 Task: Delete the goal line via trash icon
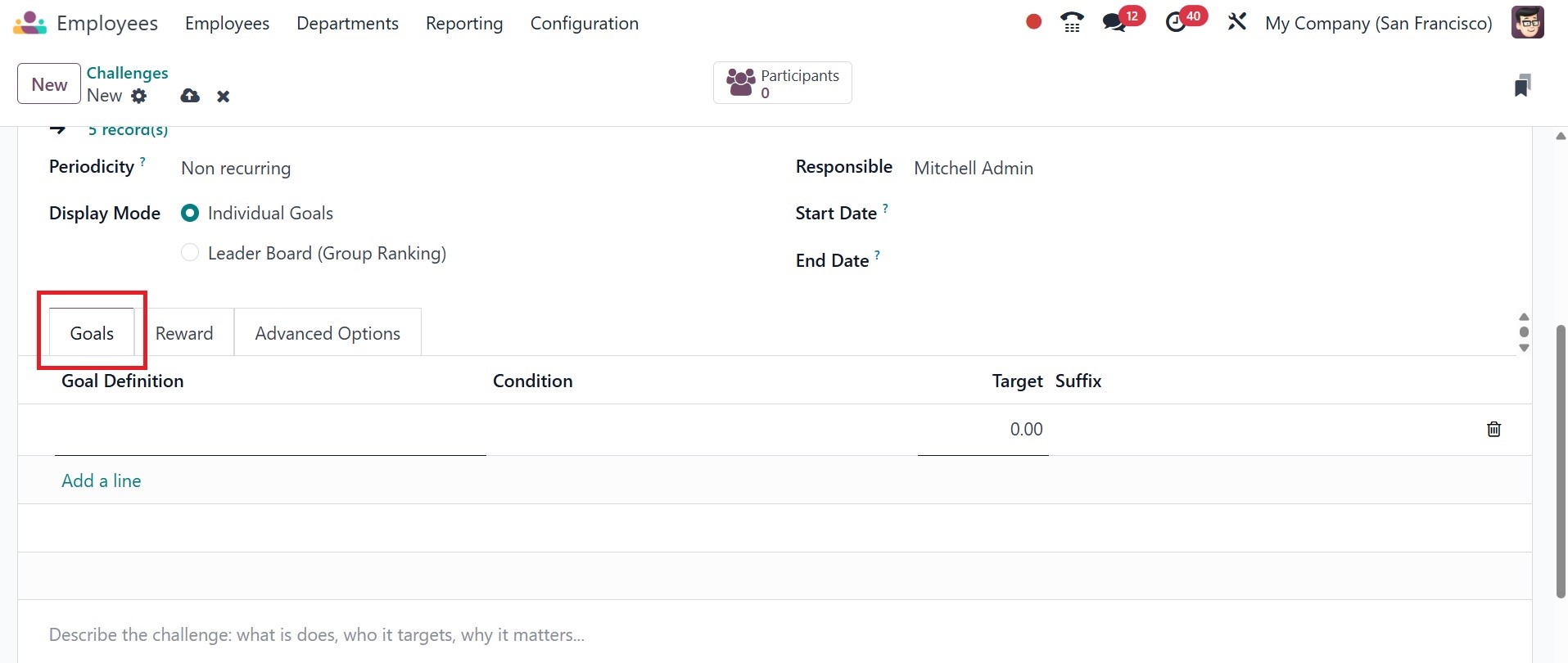pos(1493,429)
